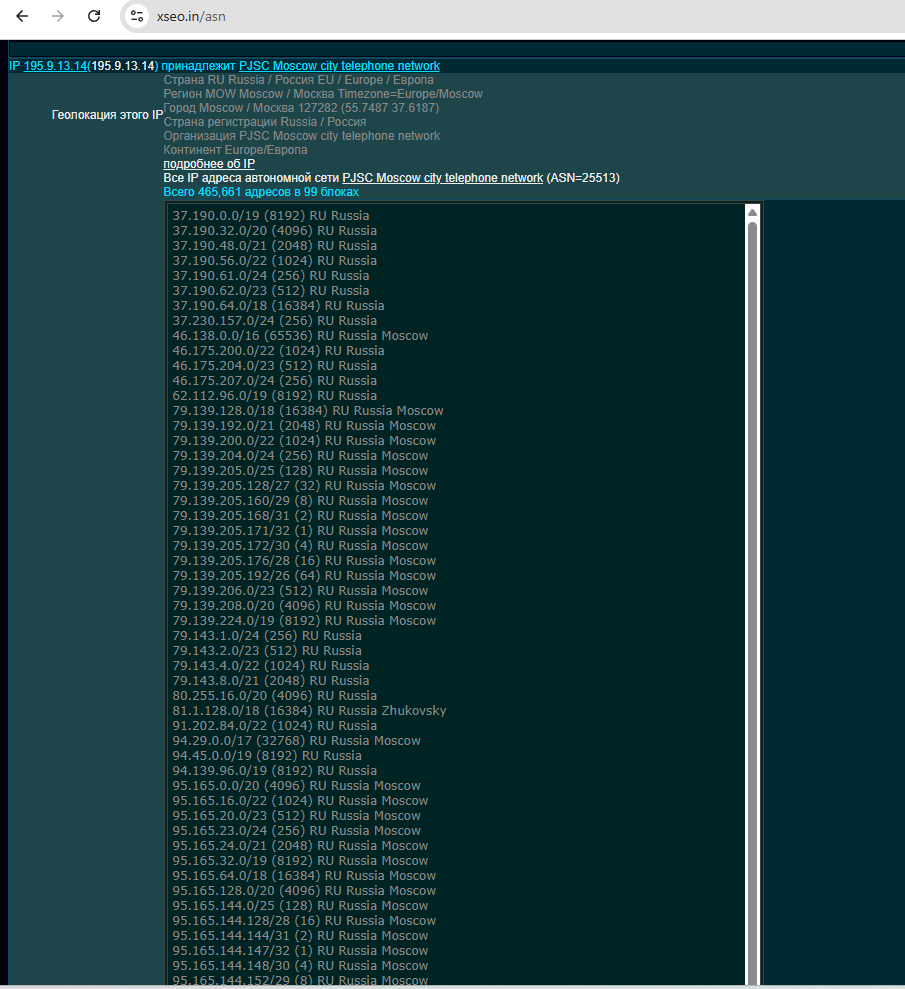Select row 94.139.96.0/19 (8192)

click(x=275, y=771)
